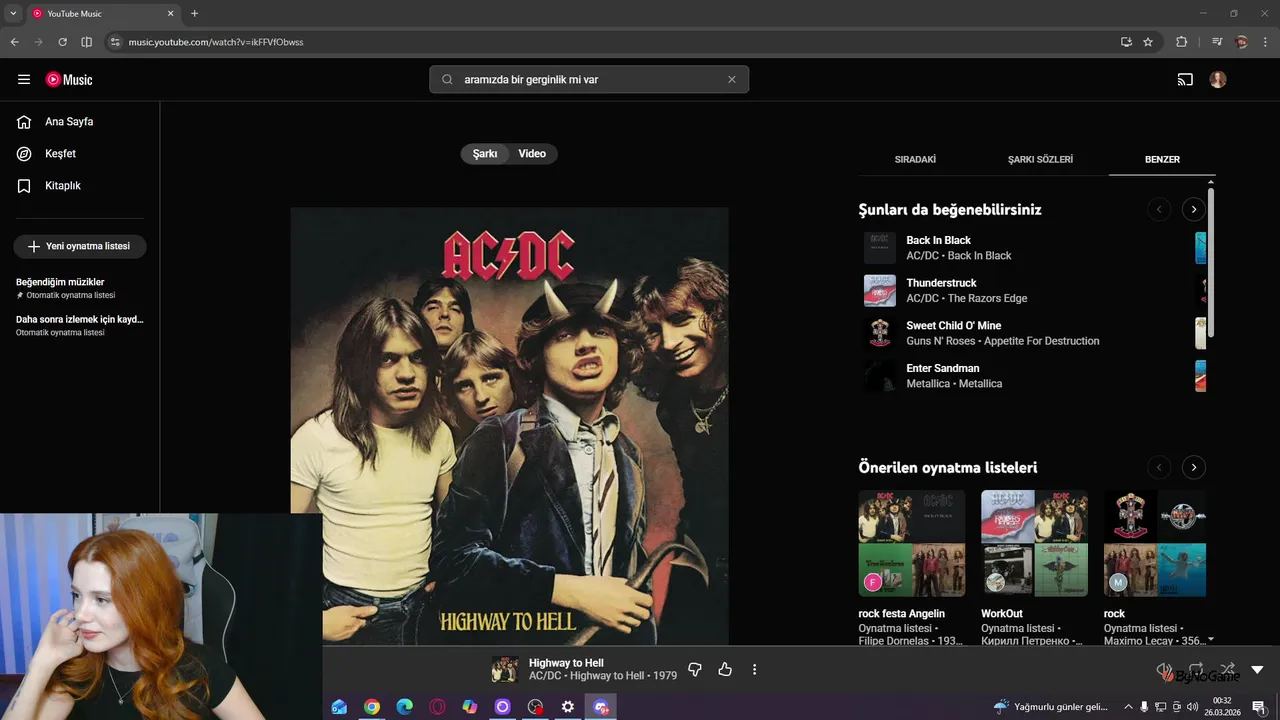
Task: Select the BENZER tab
Action: (1162, 159)
